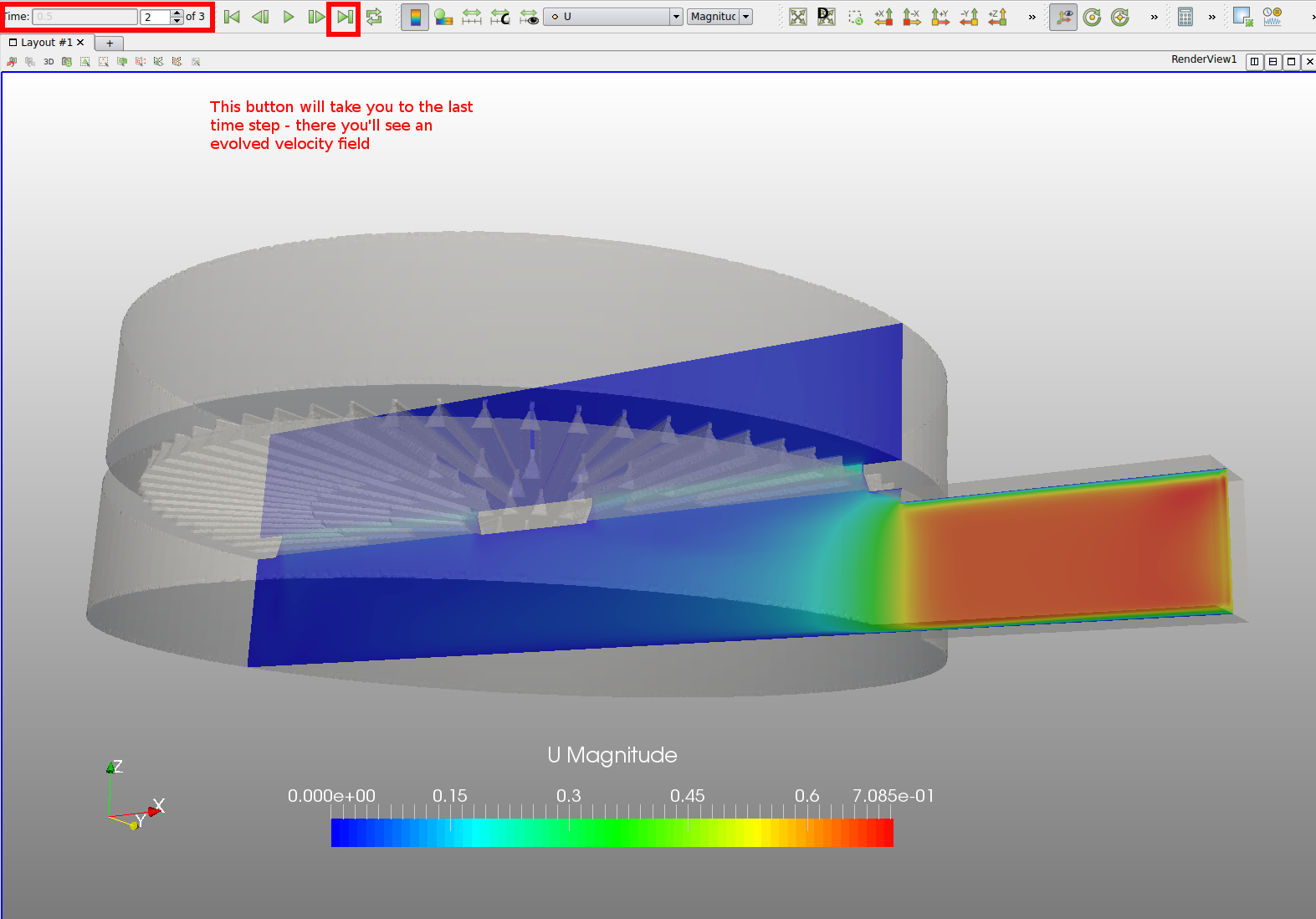The image size is (1316, 919).
Task: Toggle color legend visibility
Action: coord(415,17)
